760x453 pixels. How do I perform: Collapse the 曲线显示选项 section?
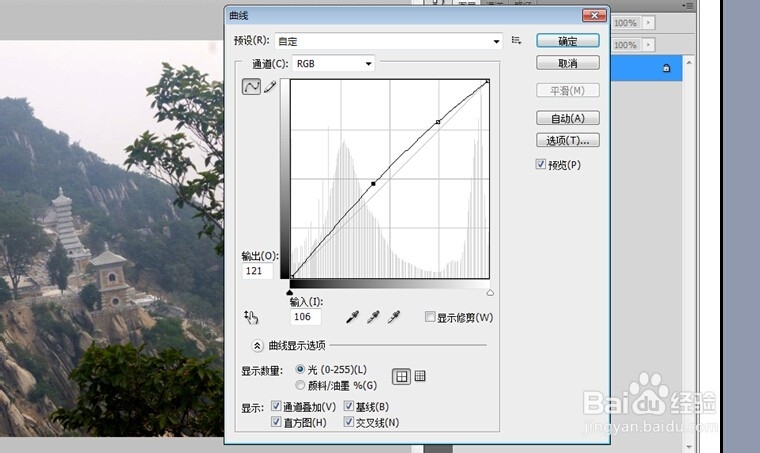(257, 345)
